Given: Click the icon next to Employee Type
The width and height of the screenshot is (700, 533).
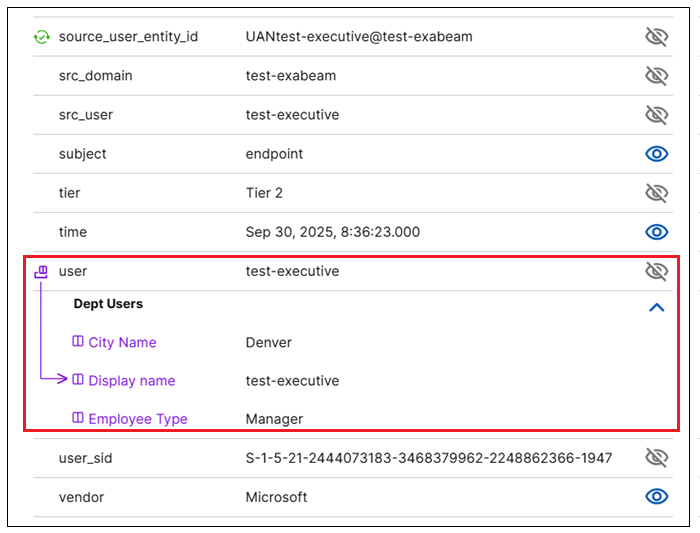Looking at the screenshot, I should 78,419.
